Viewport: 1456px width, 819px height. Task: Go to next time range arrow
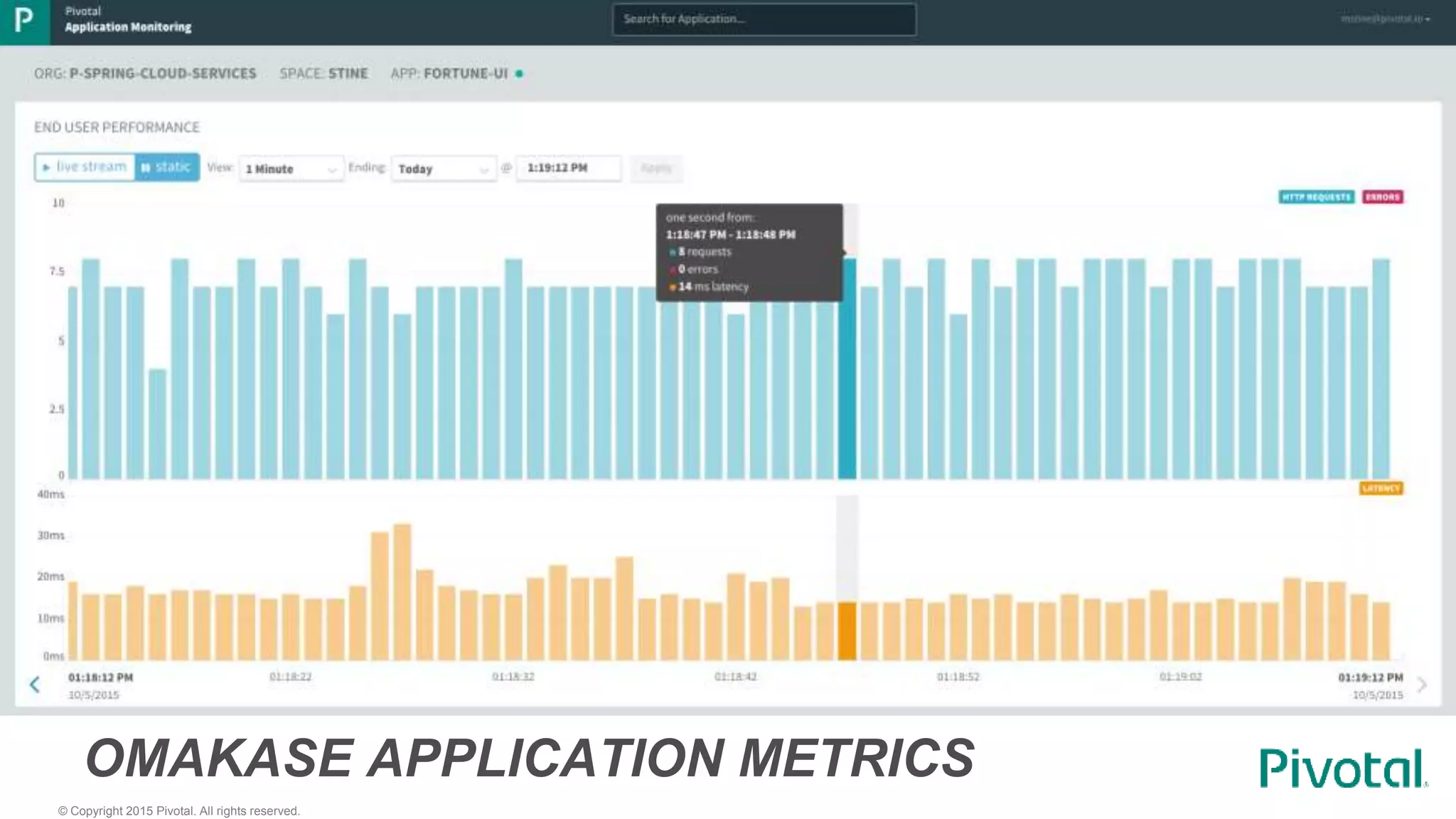[1421, 685]
